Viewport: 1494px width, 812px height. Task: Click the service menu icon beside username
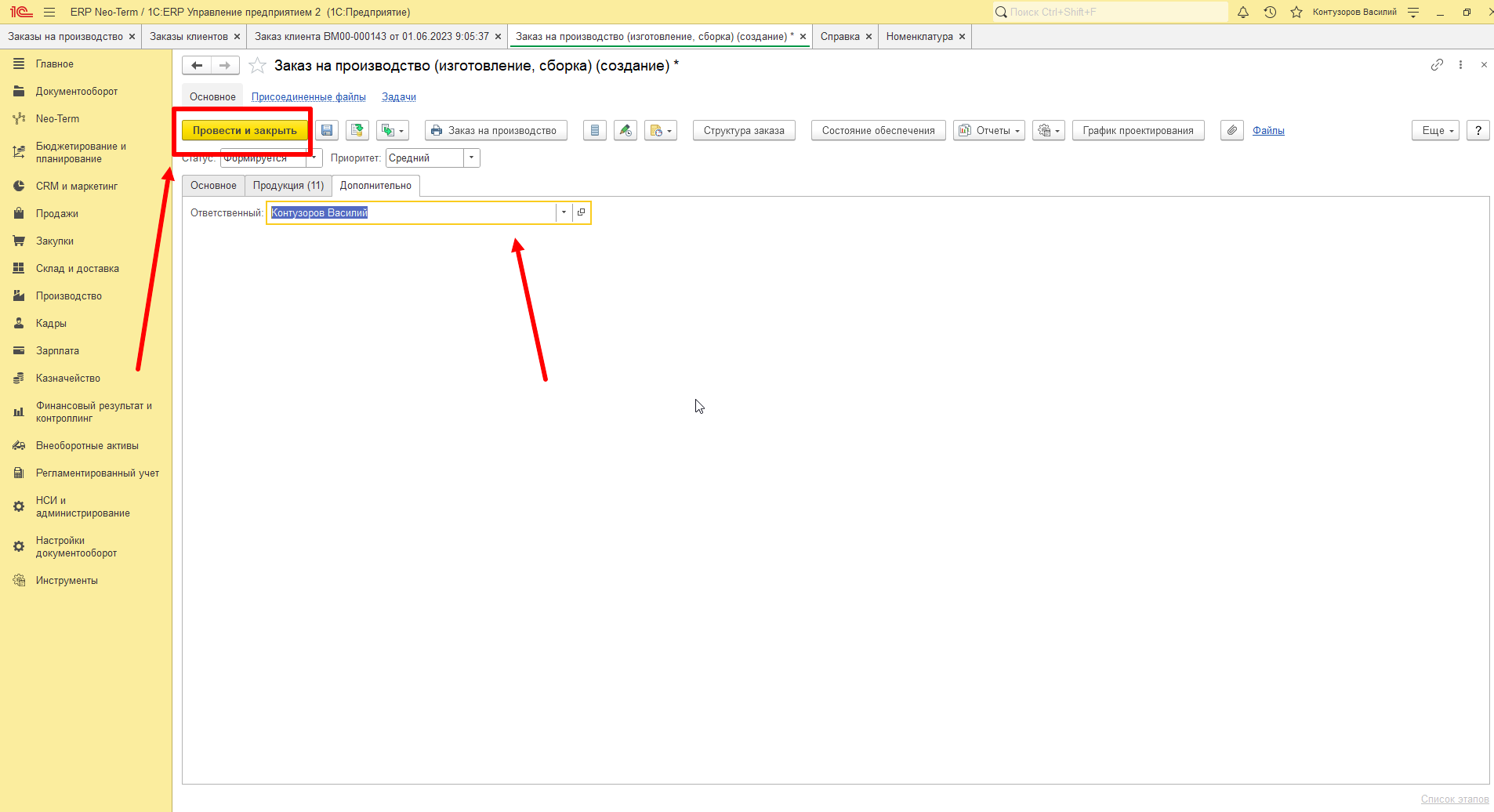point(1413,12)
